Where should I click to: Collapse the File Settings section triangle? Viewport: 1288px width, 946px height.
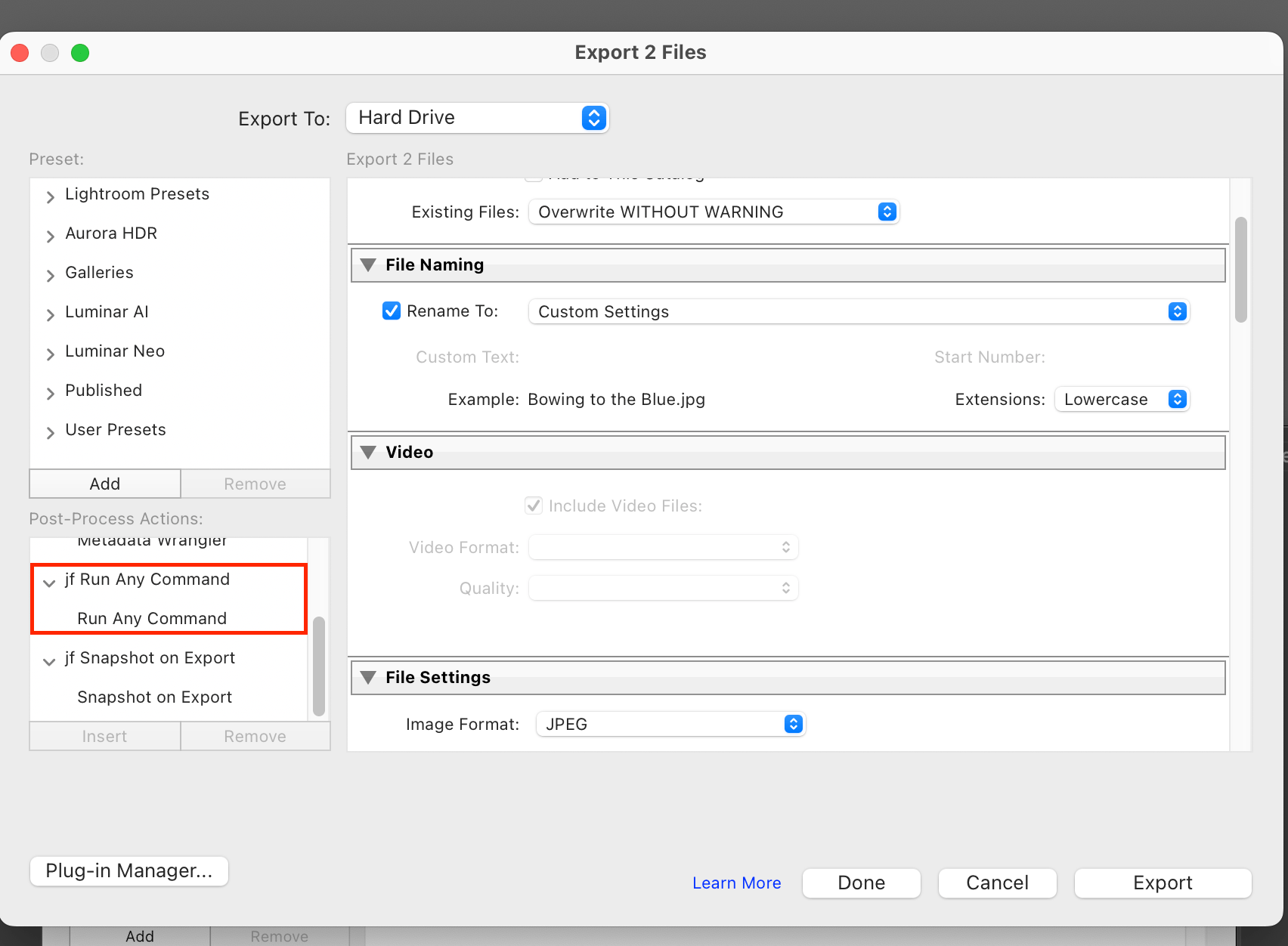point(368,678)
